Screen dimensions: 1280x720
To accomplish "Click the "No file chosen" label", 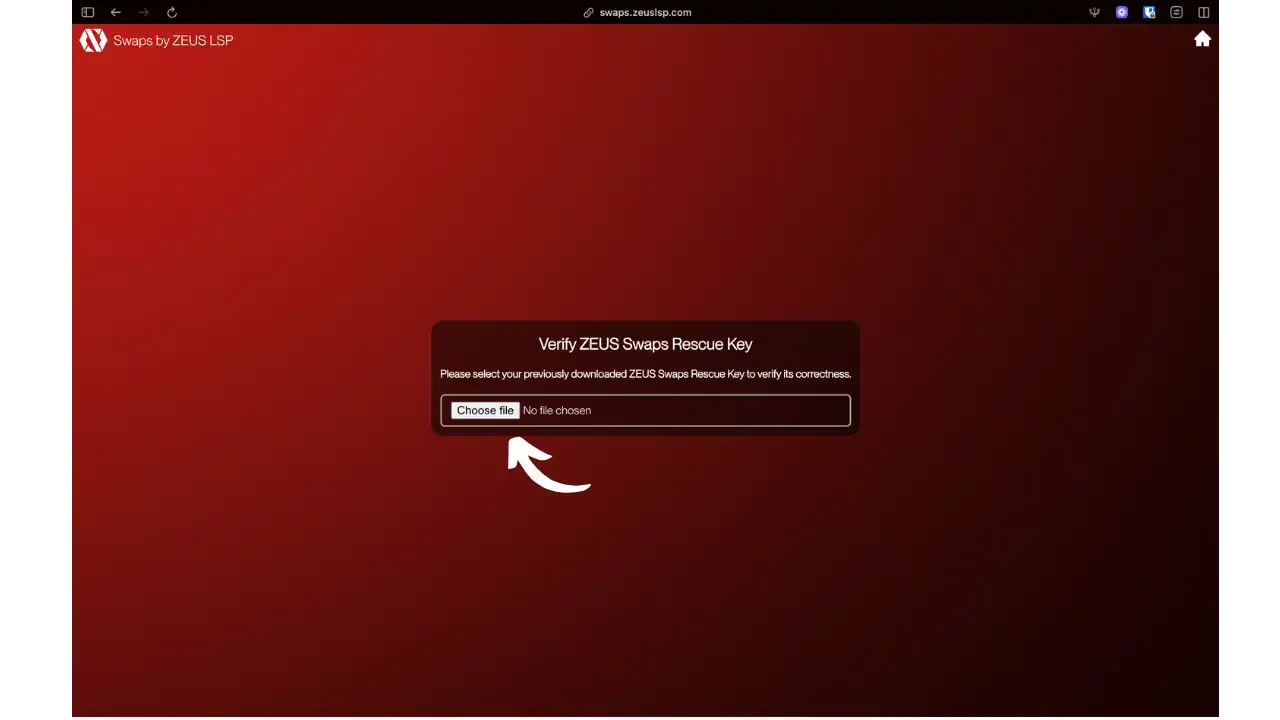I will 557,411.
